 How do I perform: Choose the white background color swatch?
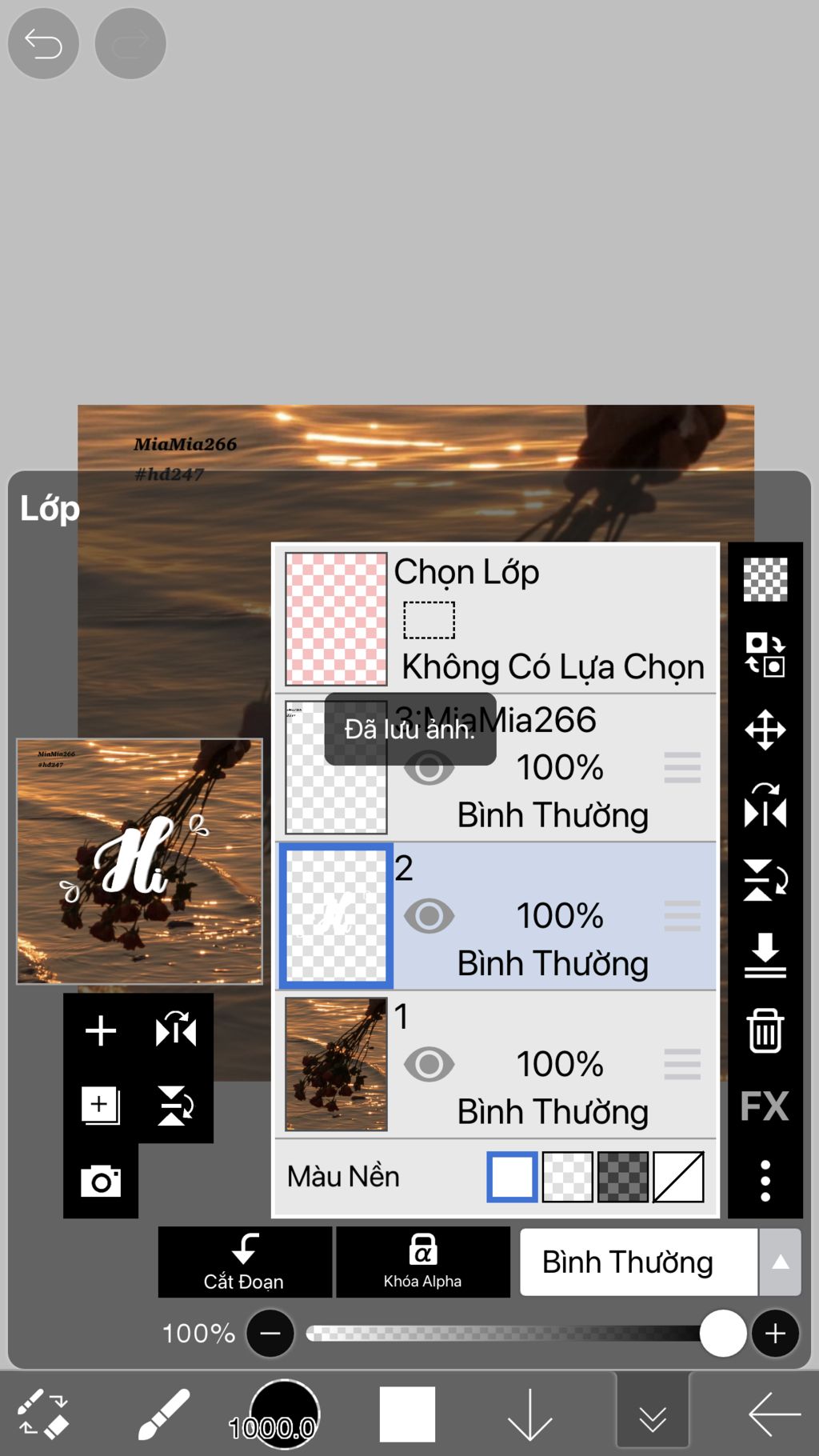point(512,1177)
